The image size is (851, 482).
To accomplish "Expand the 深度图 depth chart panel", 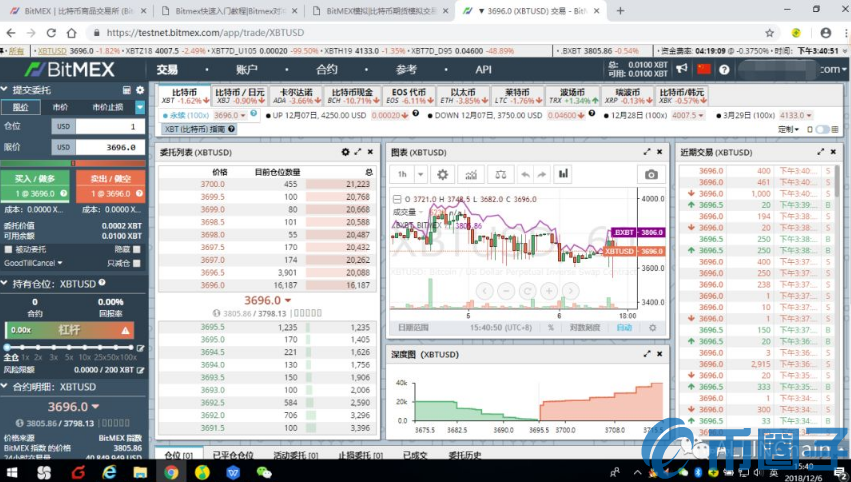I will (x=647, y=354).
